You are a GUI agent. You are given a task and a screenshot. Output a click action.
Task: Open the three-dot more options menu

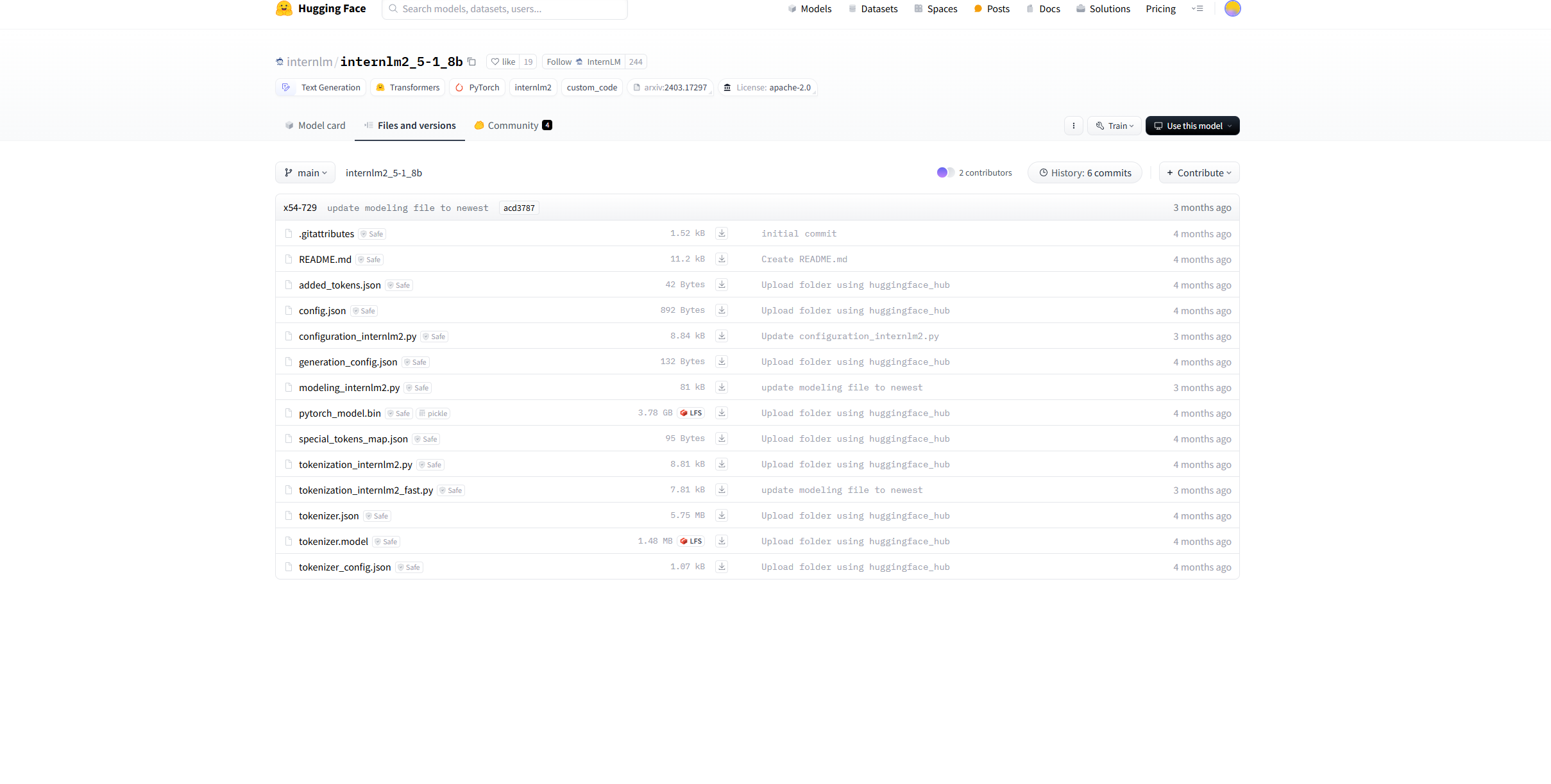point(1073,126)
